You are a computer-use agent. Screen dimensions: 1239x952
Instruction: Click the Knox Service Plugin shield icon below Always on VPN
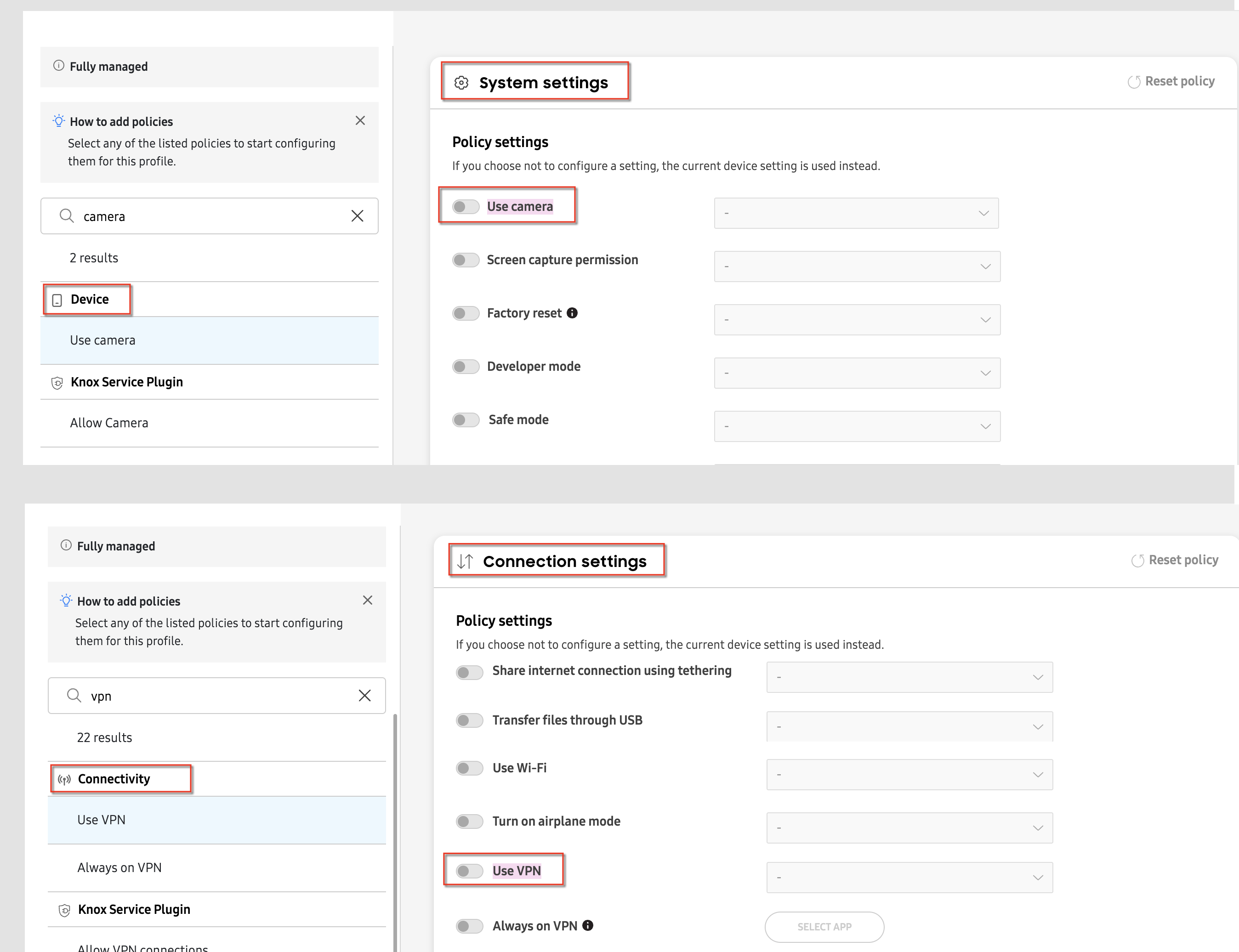[x=65, y=910]
